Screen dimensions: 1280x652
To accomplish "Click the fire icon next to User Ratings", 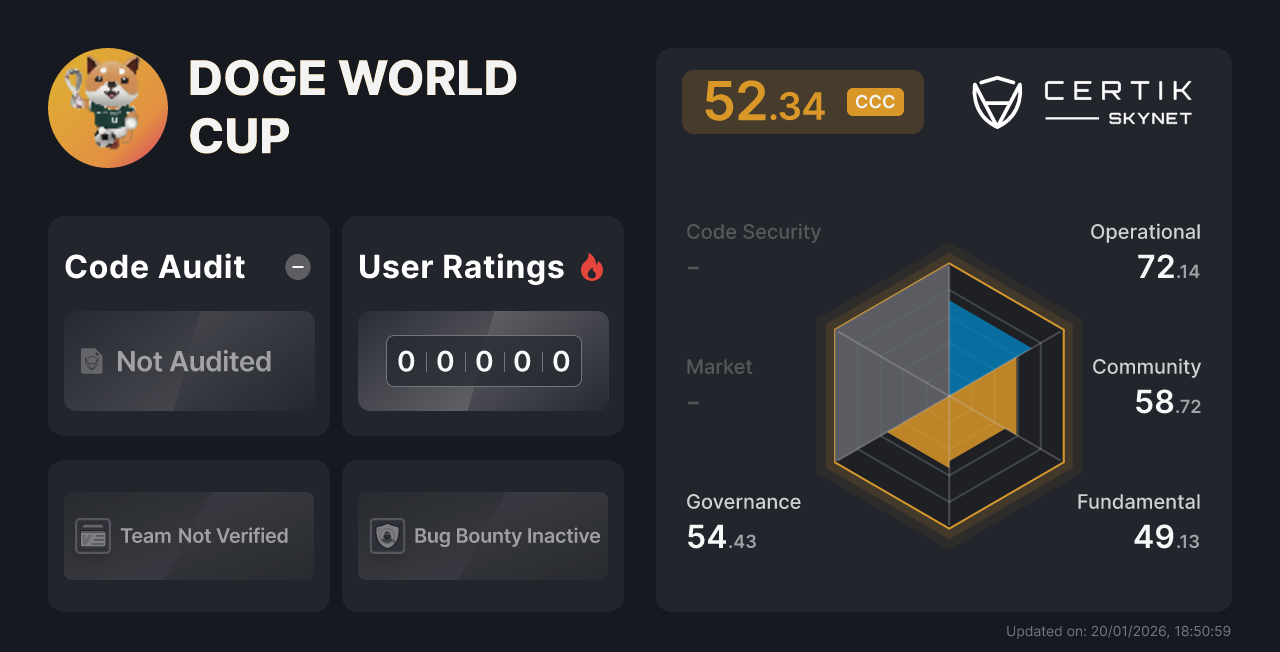I will [592, 266].
